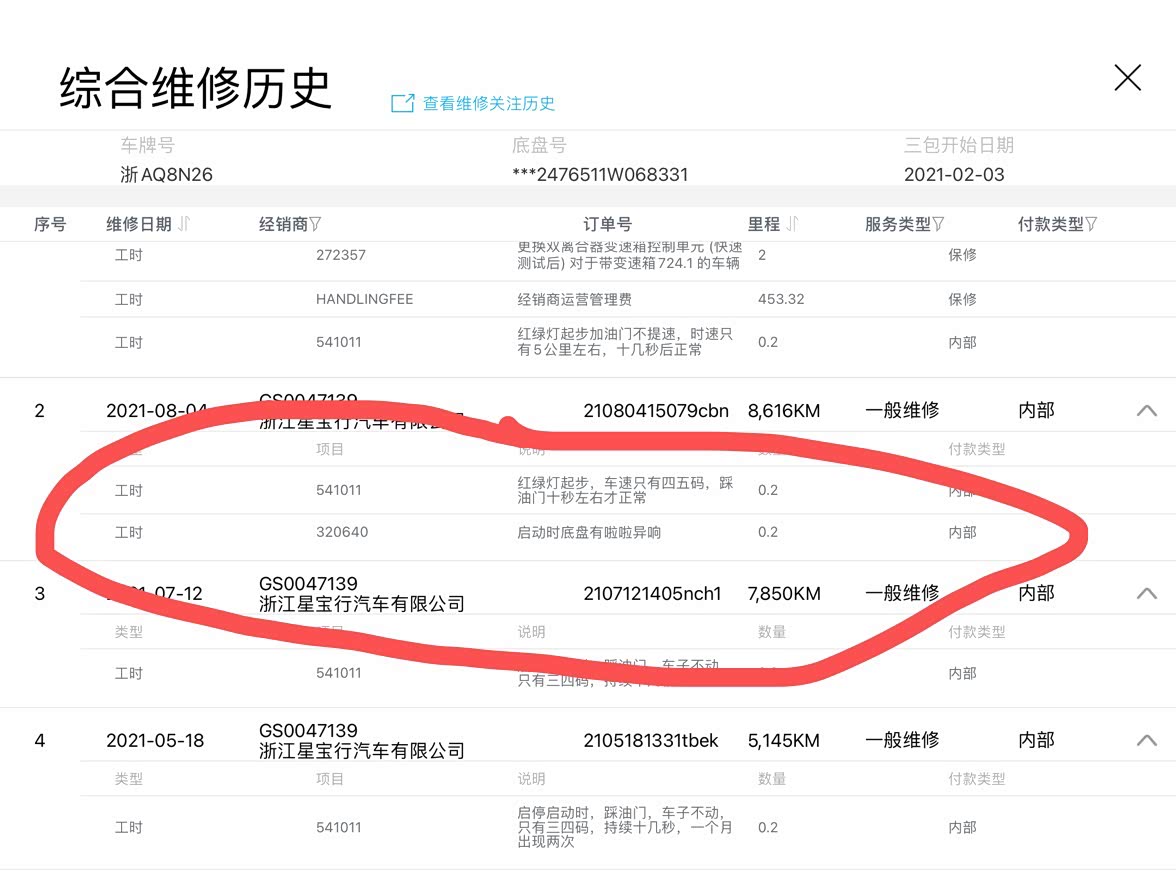Viewport: 1176px width, 882px height.
Task: Sort records using the 维修日期 sort arrows
Action: (x=184, y=224)
